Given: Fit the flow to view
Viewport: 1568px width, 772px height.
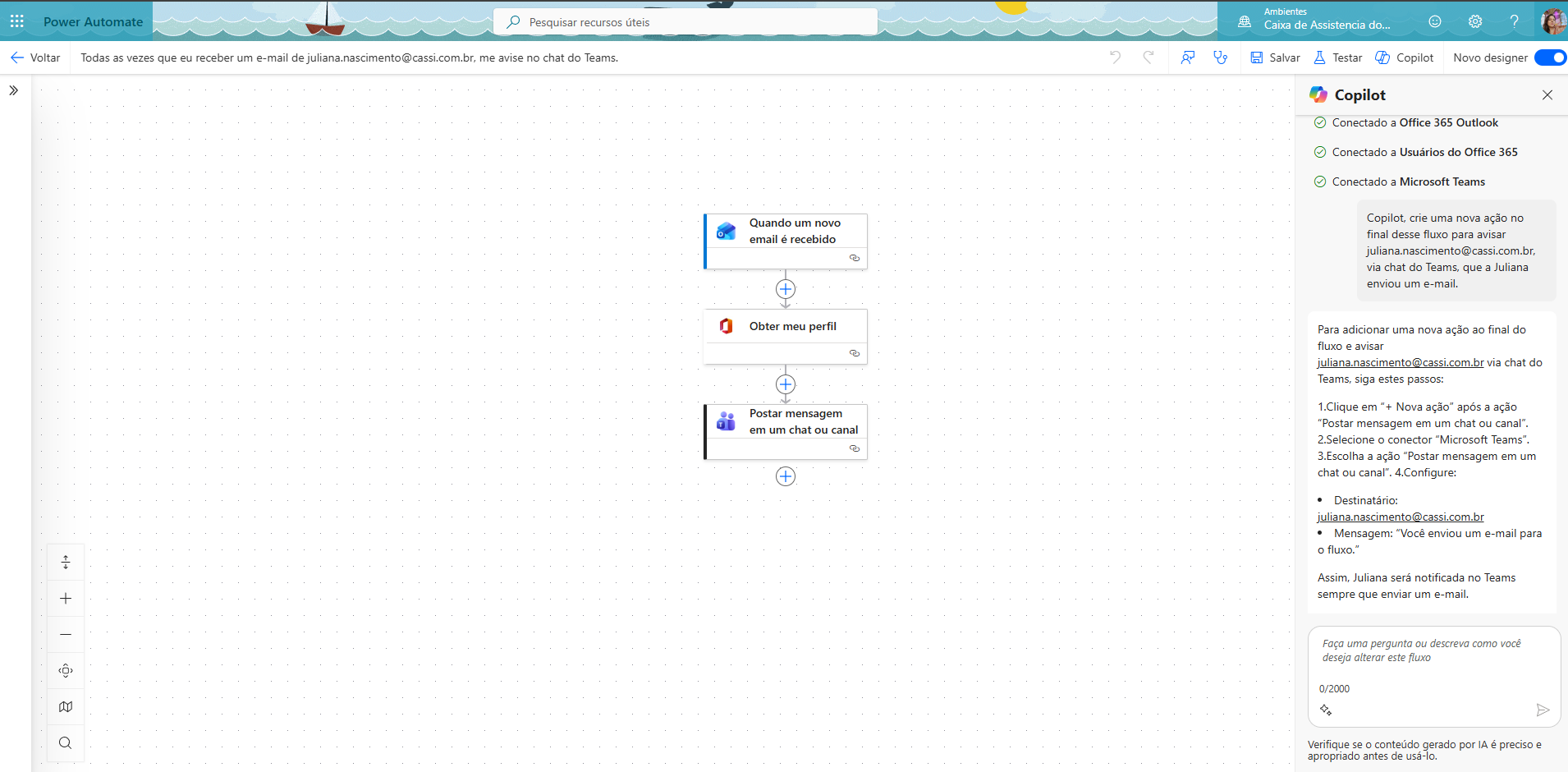Looking at the screenshot, I should [66, 671].
